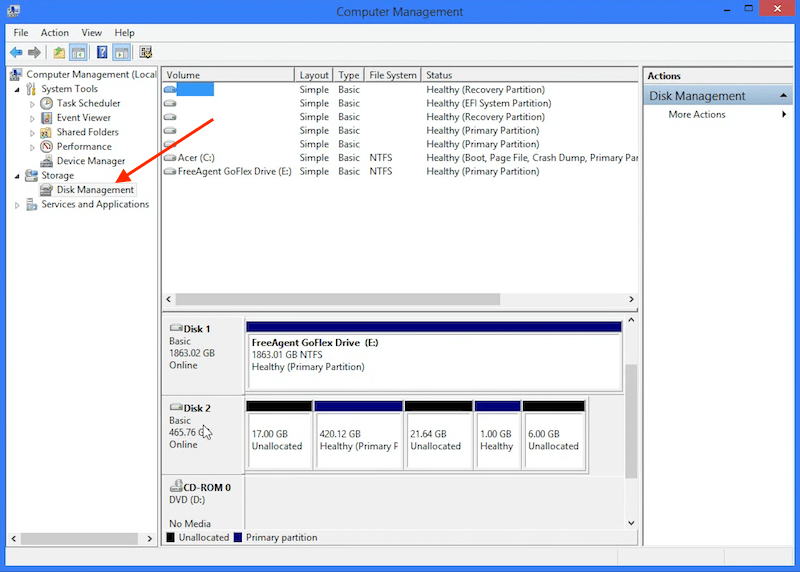
Task: Open the Action menu
Action: 55,33
